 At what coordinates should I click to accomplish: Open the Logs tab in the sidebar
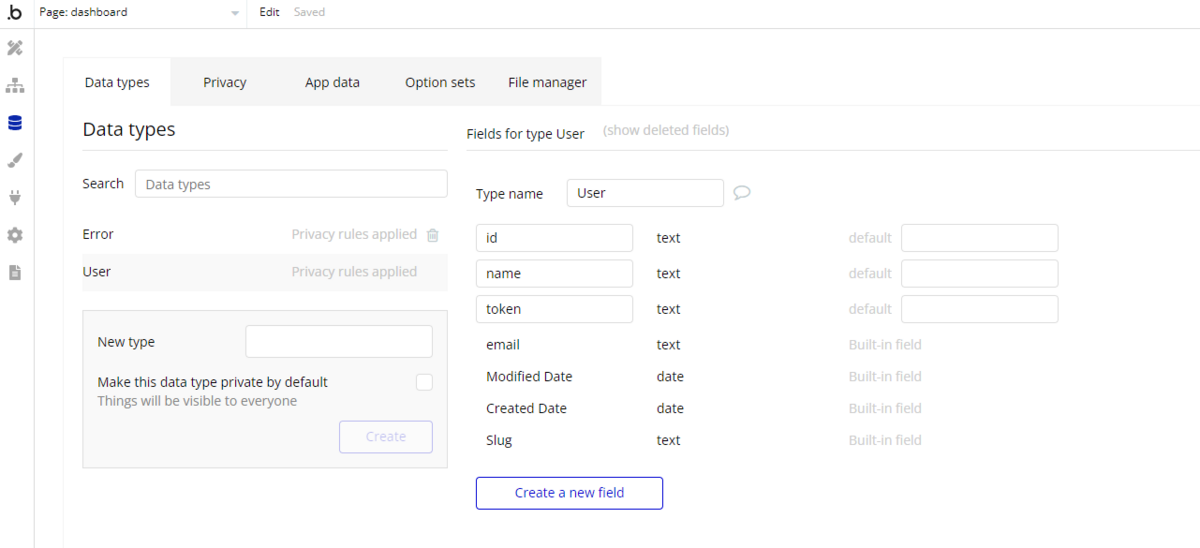(15, 272)
